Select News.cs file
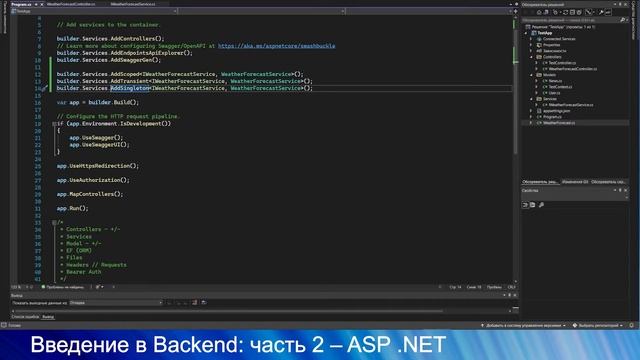The width and height of the screenshot is (640, 360). coord(552,81)
